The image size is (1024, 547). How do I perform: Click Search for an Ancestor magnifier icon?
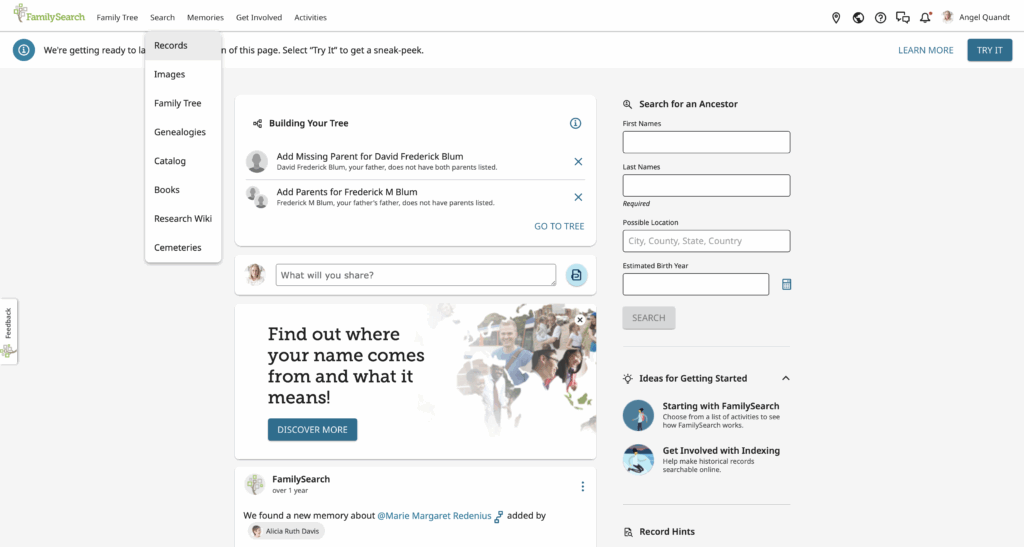[628, 104]
